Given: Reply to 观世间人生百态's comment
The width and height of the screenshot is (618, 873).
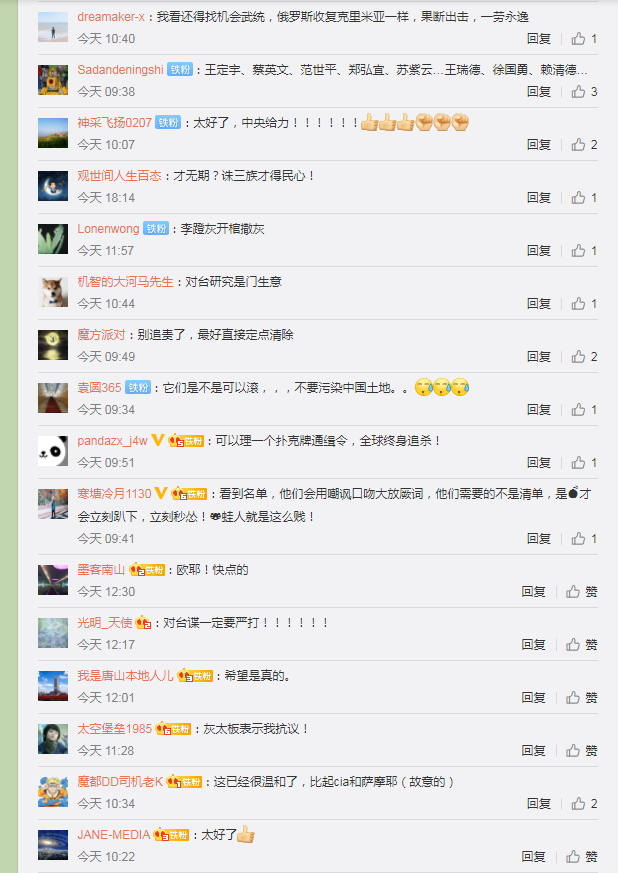Looking at the screenshot, I should pos(538,198).
